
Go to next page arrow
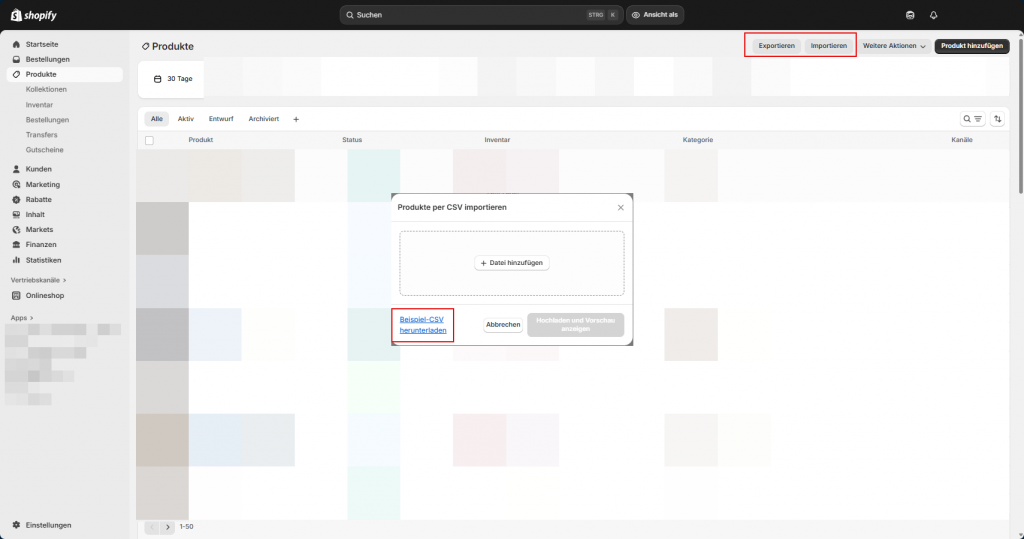(x=168, y=527)
